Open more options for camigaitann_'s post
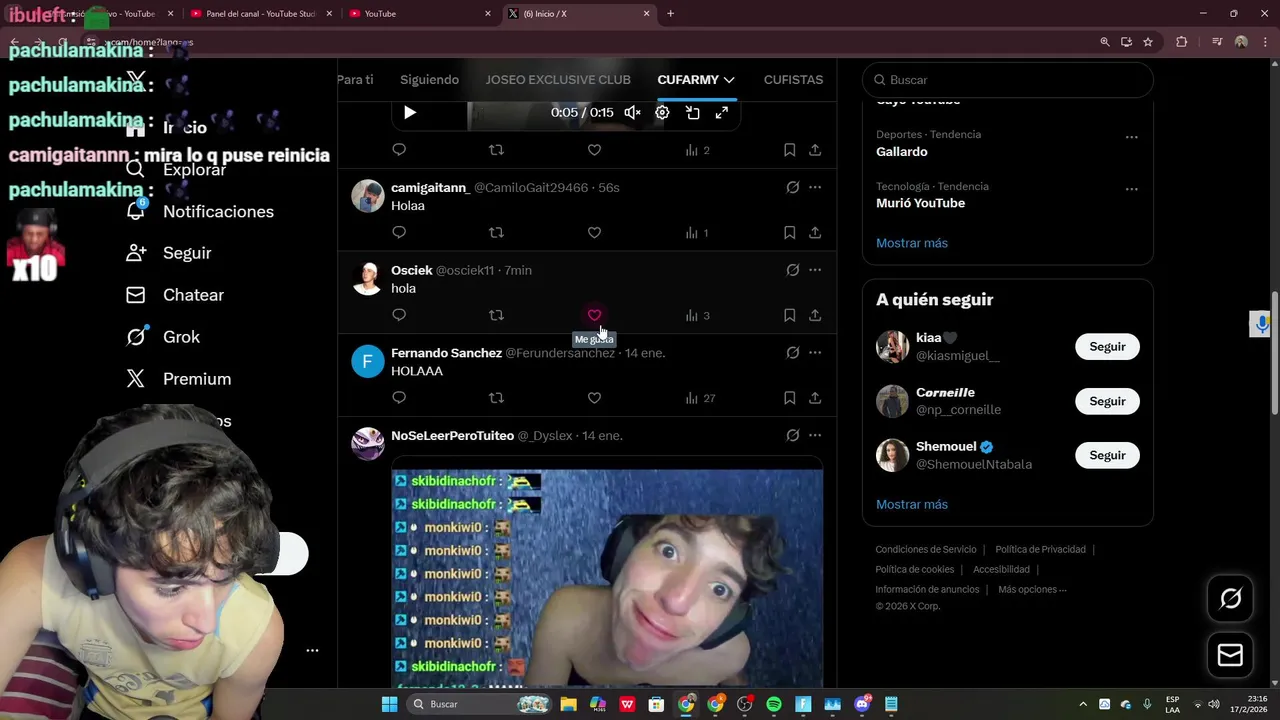This screenshot has width=1280, height=720. (815, 187)
